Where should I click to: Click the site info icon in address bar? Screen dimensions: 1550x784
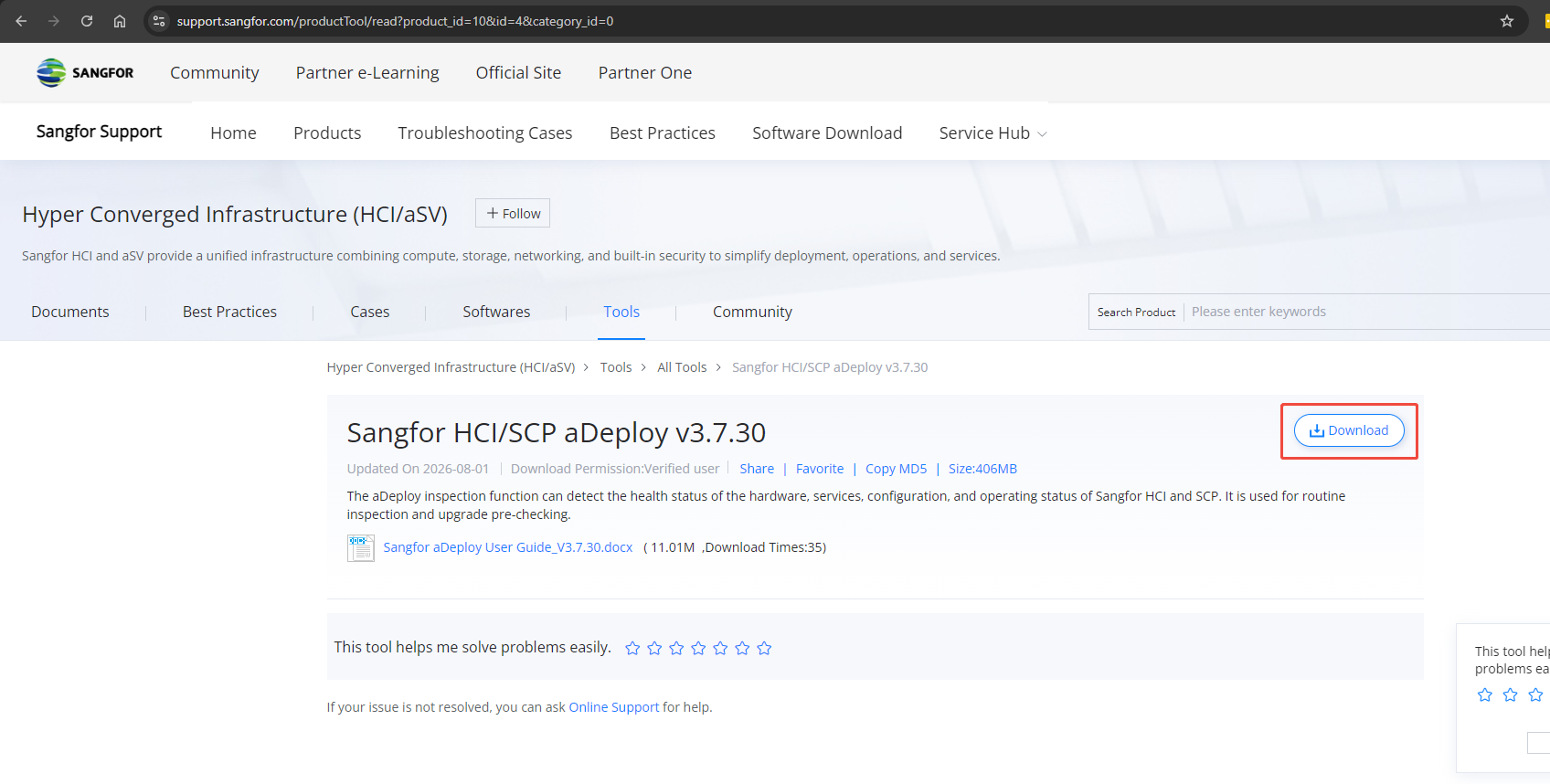(159, 21)
